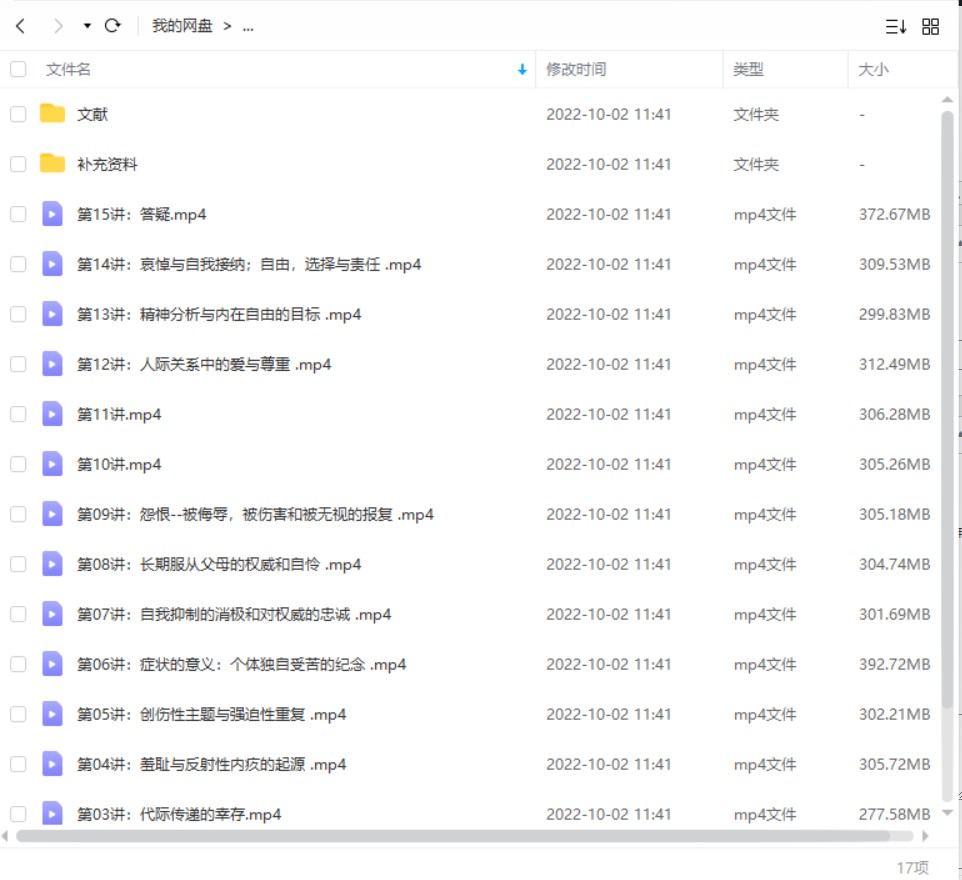Check the box for 第15讲：答疑.mp4
Screen dimensions: 962x880
pos(18,214)
